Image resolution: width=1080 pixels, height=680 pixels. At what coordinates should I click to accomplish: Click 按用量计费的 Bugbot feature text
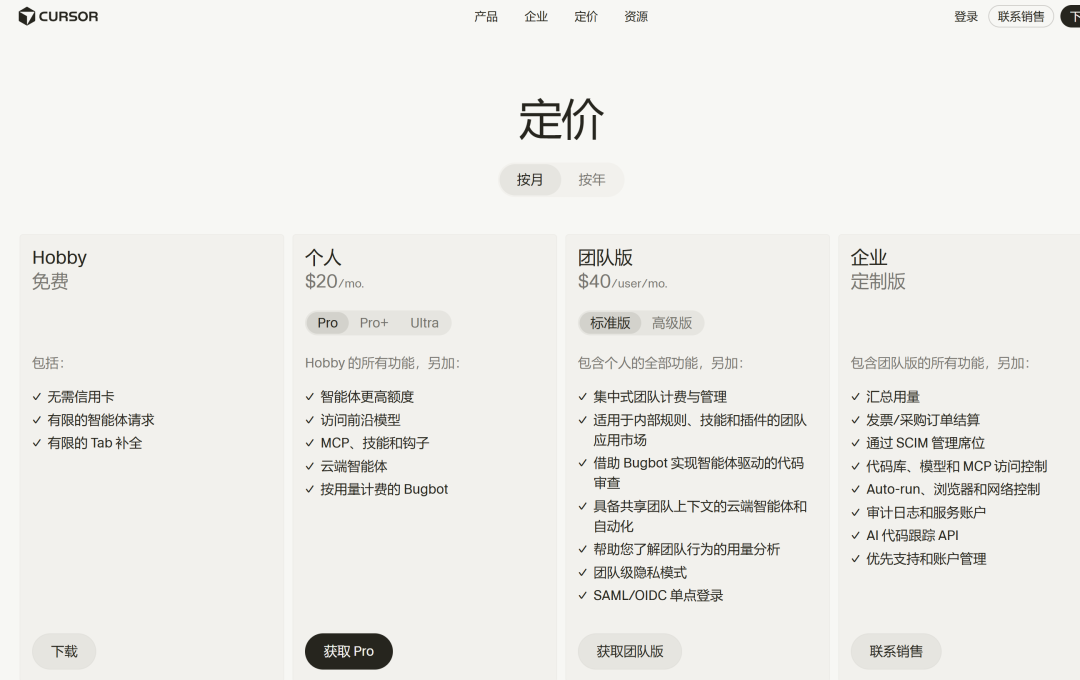384,489
